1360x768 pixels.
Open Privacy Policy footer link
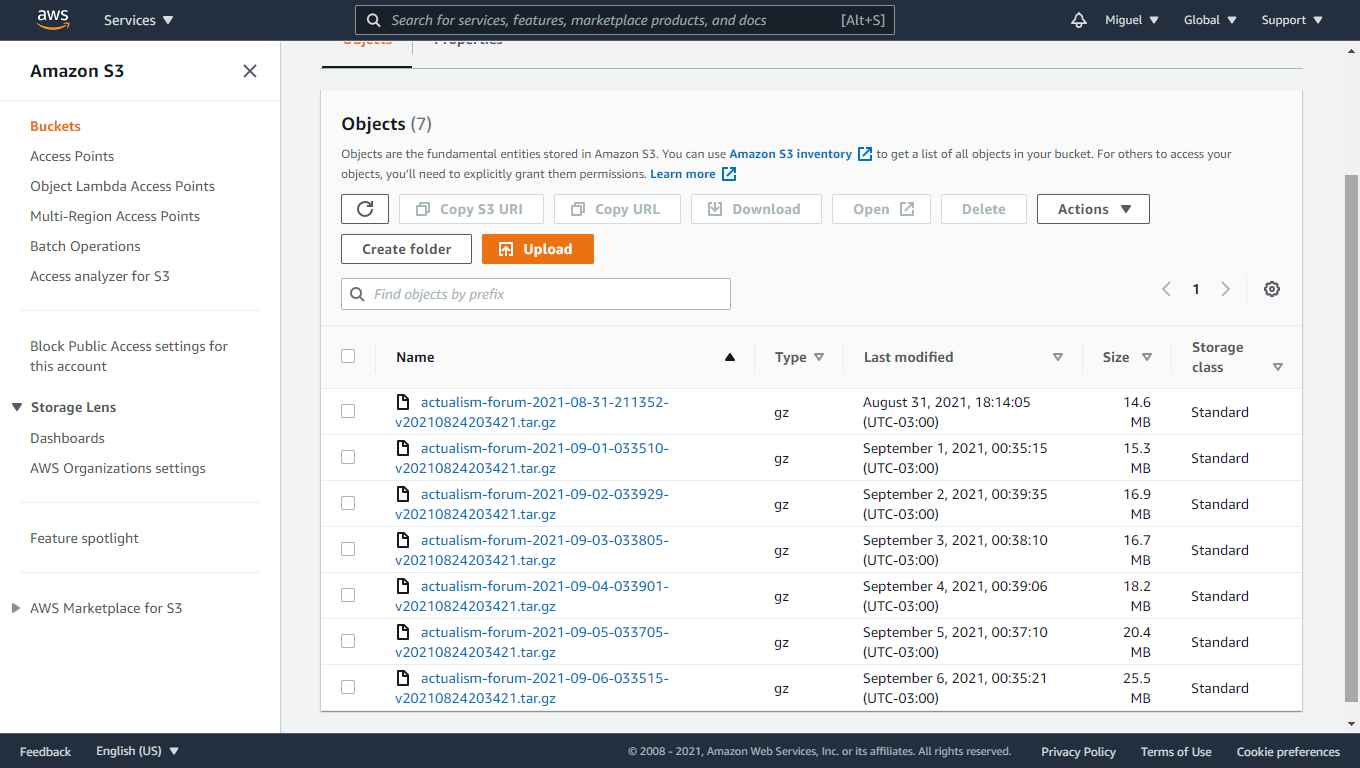[1078, 752]
